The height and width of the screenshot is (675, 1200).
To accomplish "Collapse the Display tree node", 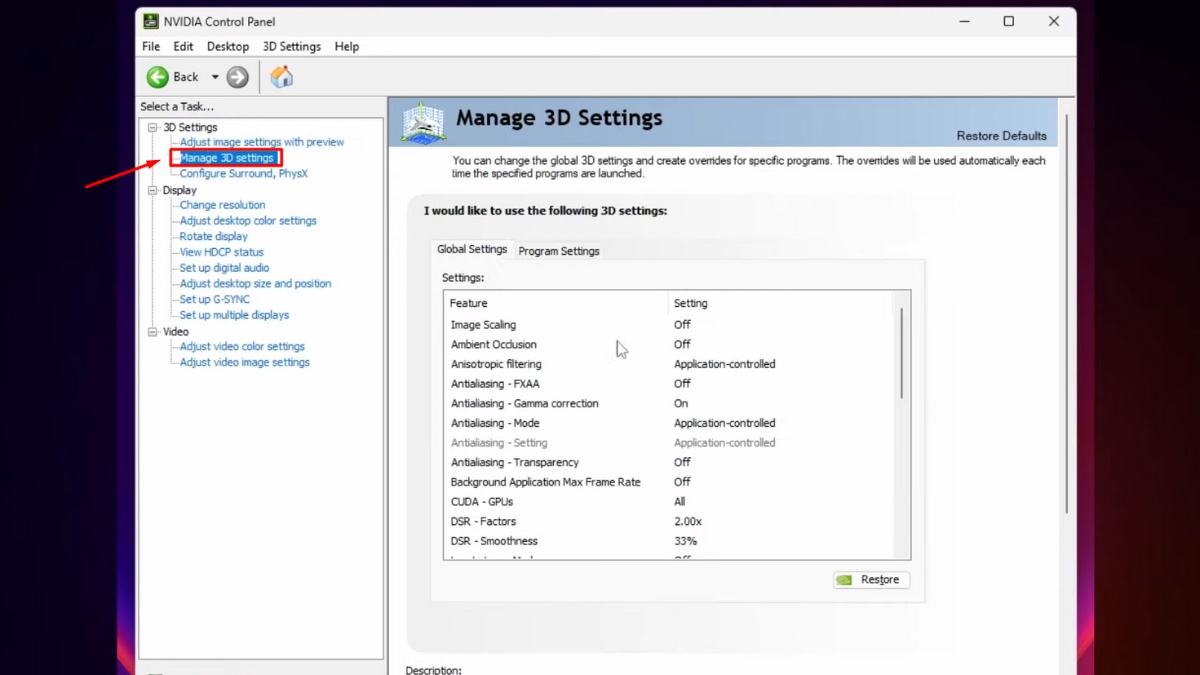I will (x=153, y=190).
